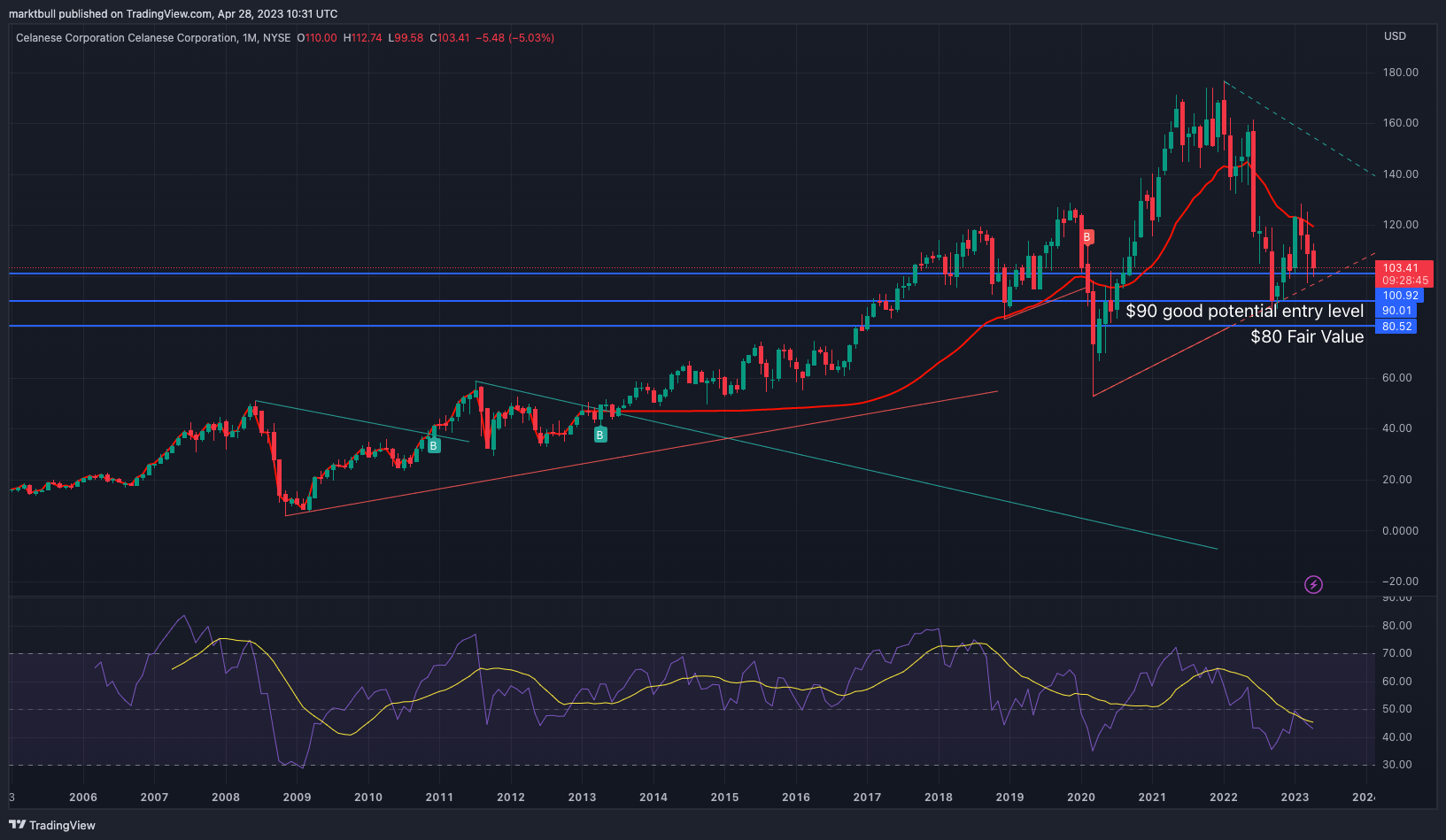1446x840 pixels.
Task: Click the 40.00 price axis label
Action: coord(1397,428)
